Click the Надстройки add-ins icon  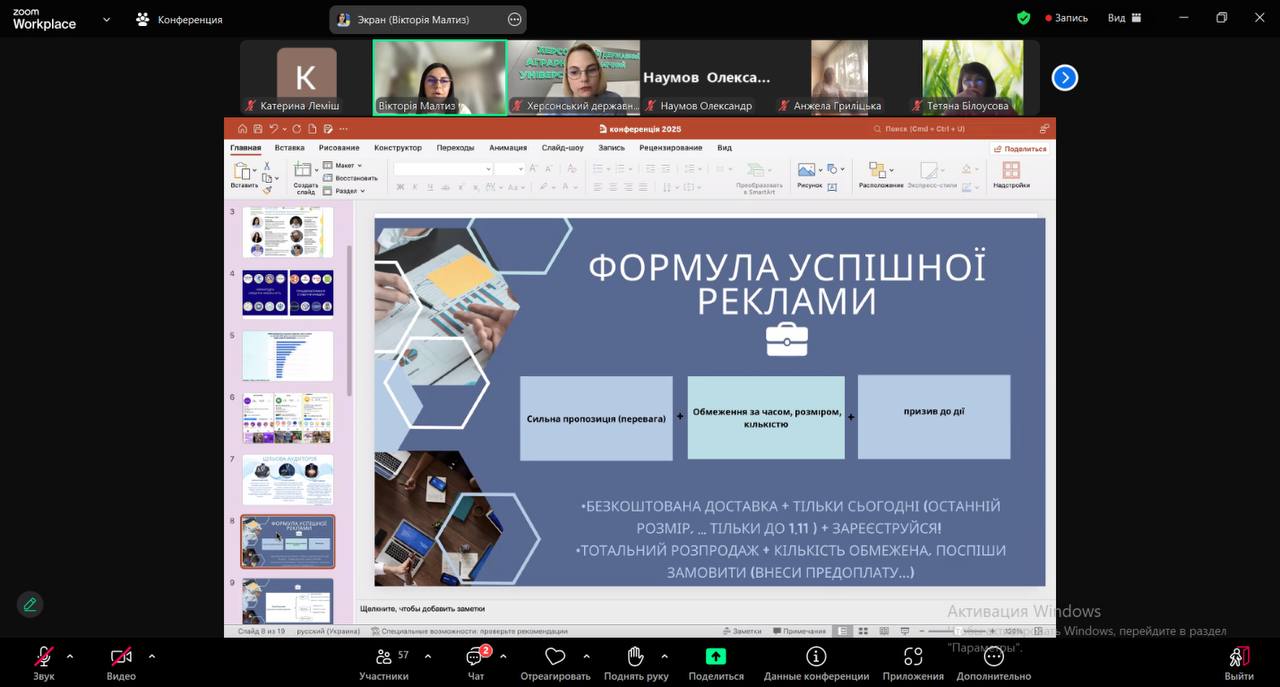click(1011, 170)
